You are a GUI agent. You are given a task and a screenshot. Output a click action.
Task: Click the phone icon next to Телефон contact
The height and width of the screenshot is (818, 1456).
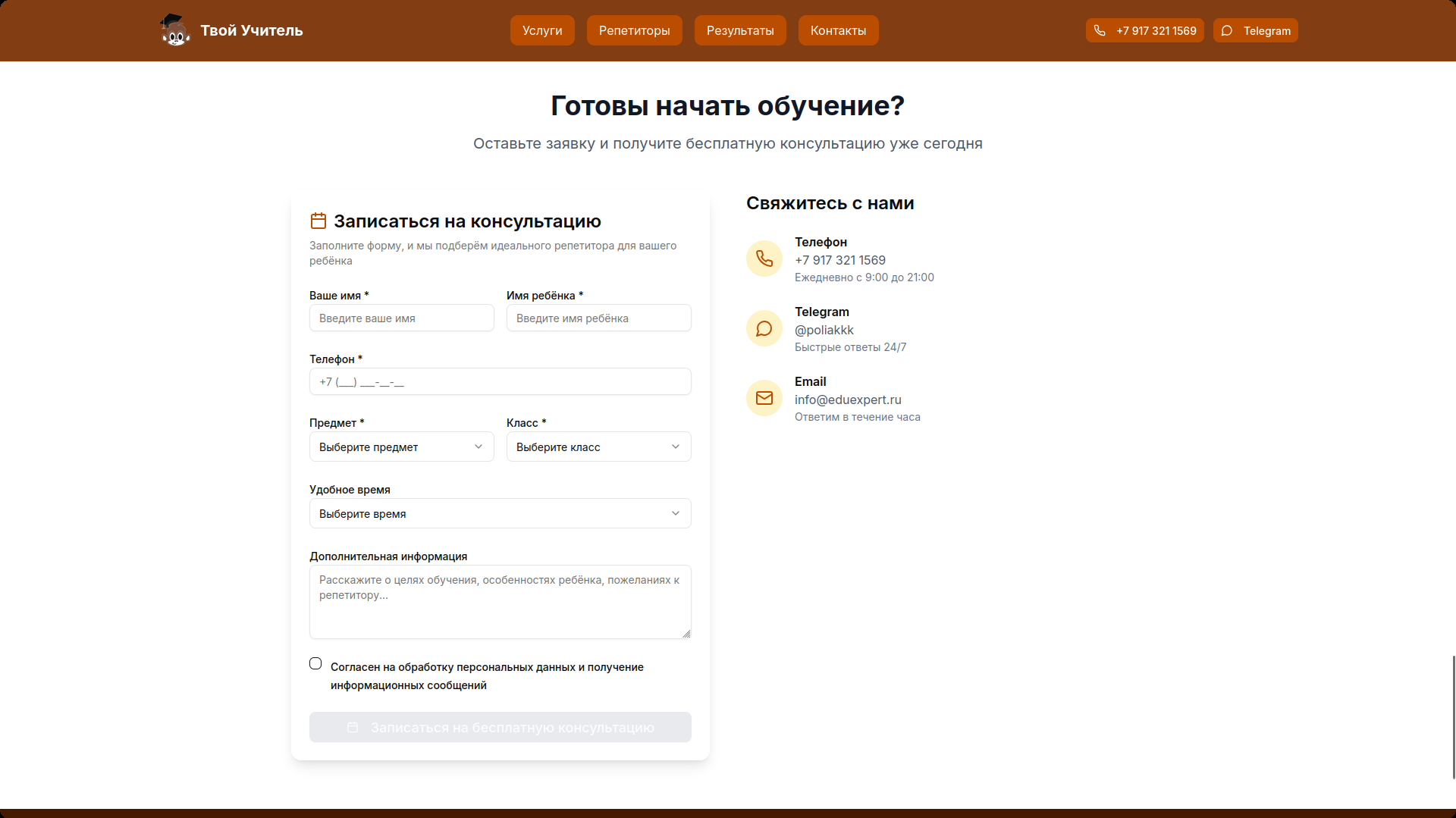[764, 259]
